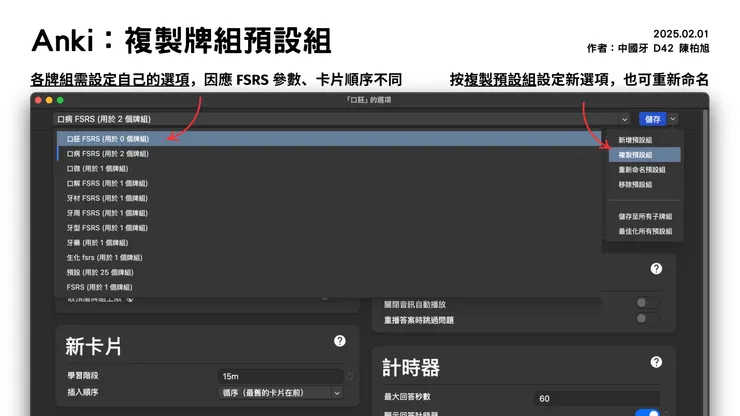Choose 複製預設組 from menu
Image resolution: width=740 pixels, height=416 pixels.
(645, 155)
